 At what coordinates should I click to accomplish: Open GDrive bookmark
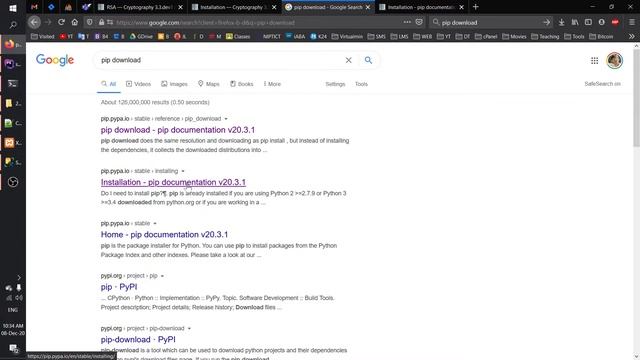click(141, 36)
